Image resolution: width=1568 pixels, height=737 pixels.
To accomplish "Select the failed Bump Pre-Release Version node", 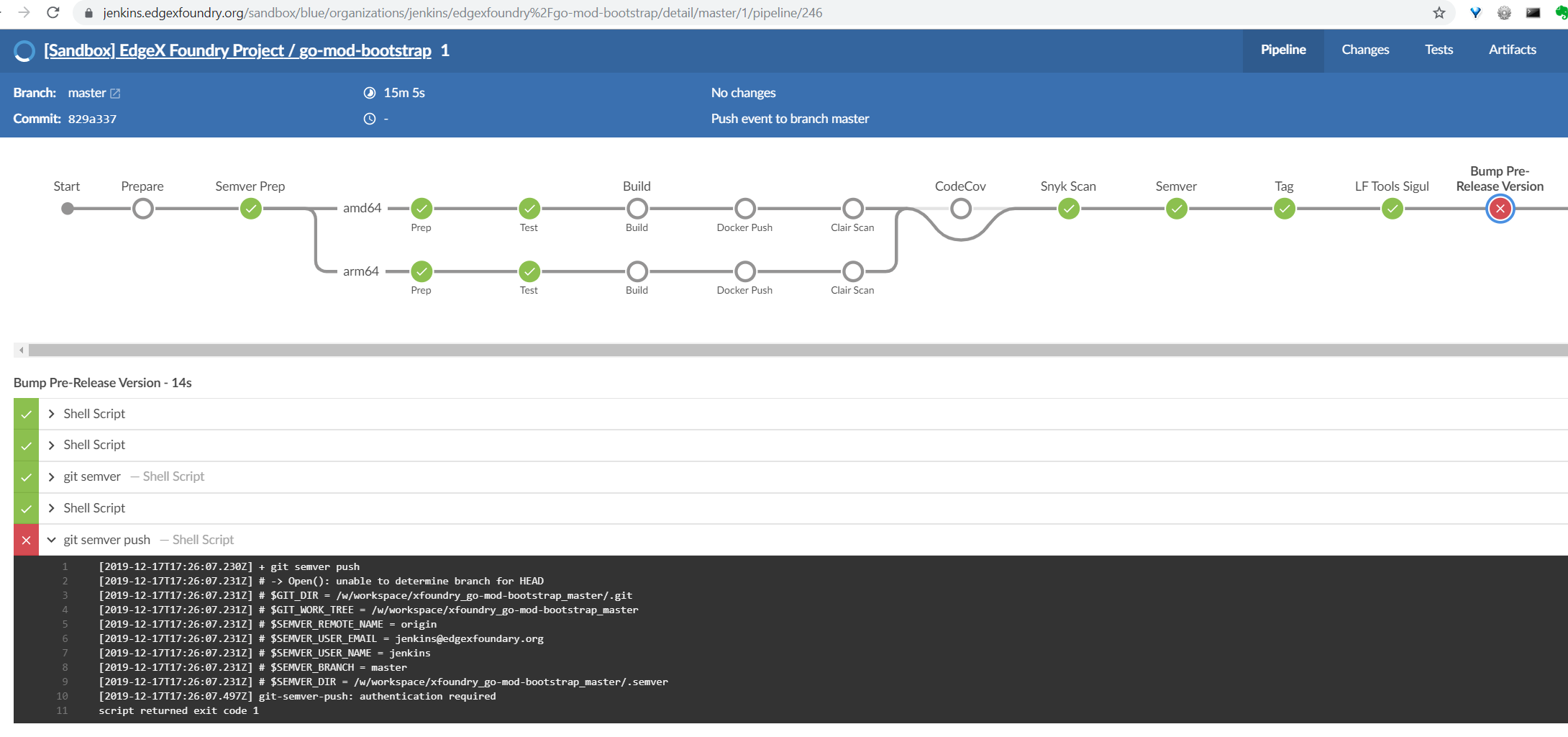I will coord(1499,209).
